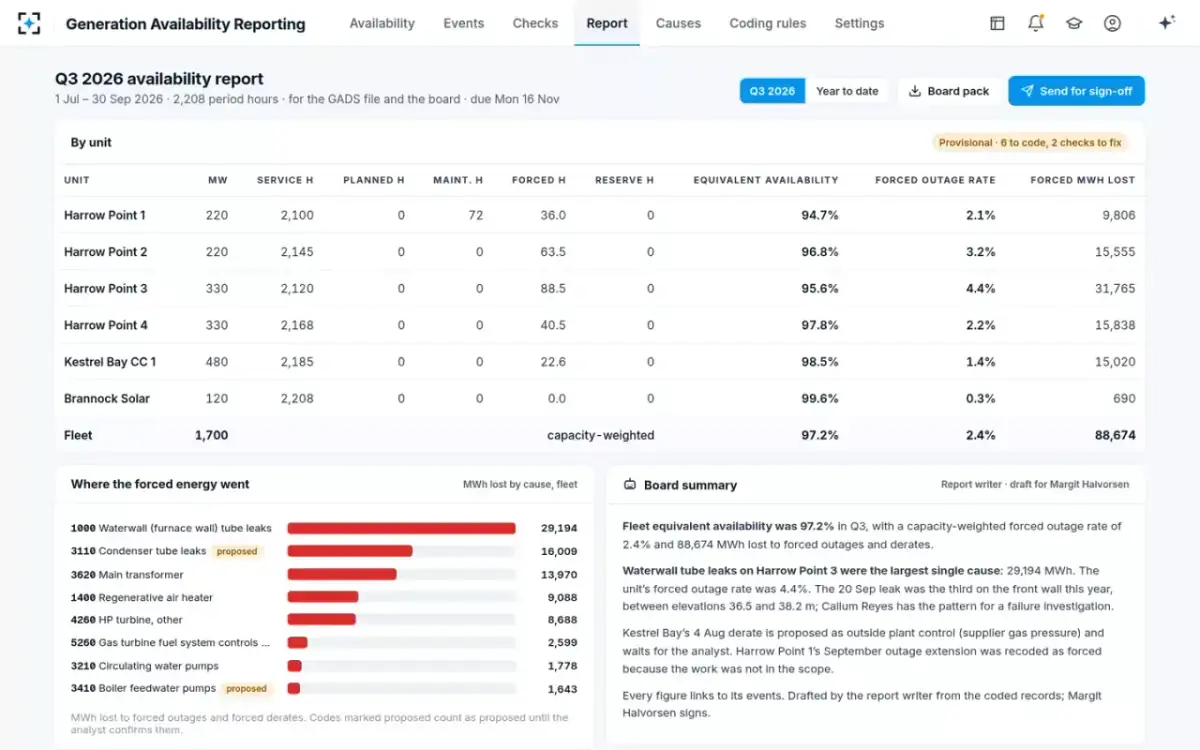The image size is (1200, 750).
Task: Click the 88,674 fleet MWh lost total
Action: [1114, 435]
